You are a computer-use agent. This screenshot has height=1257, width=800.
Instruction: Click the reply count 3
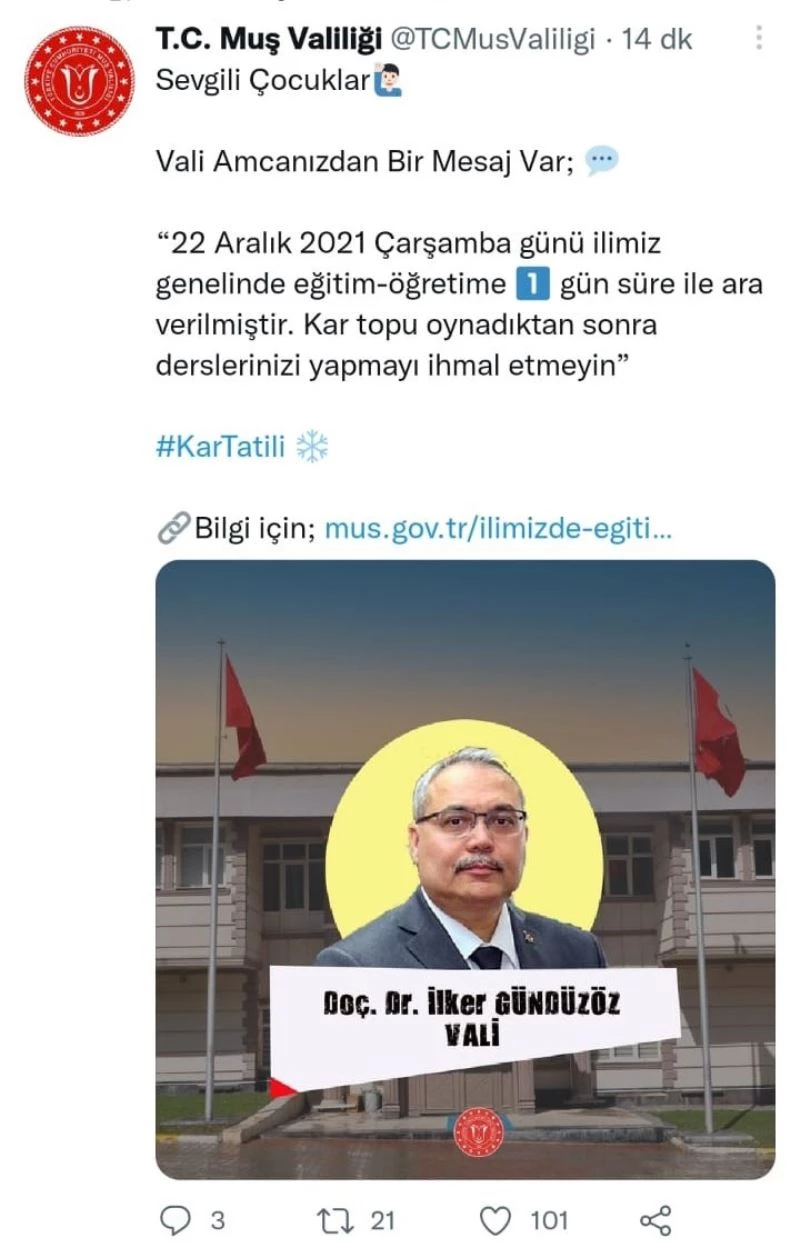[x=217, y=1220]
